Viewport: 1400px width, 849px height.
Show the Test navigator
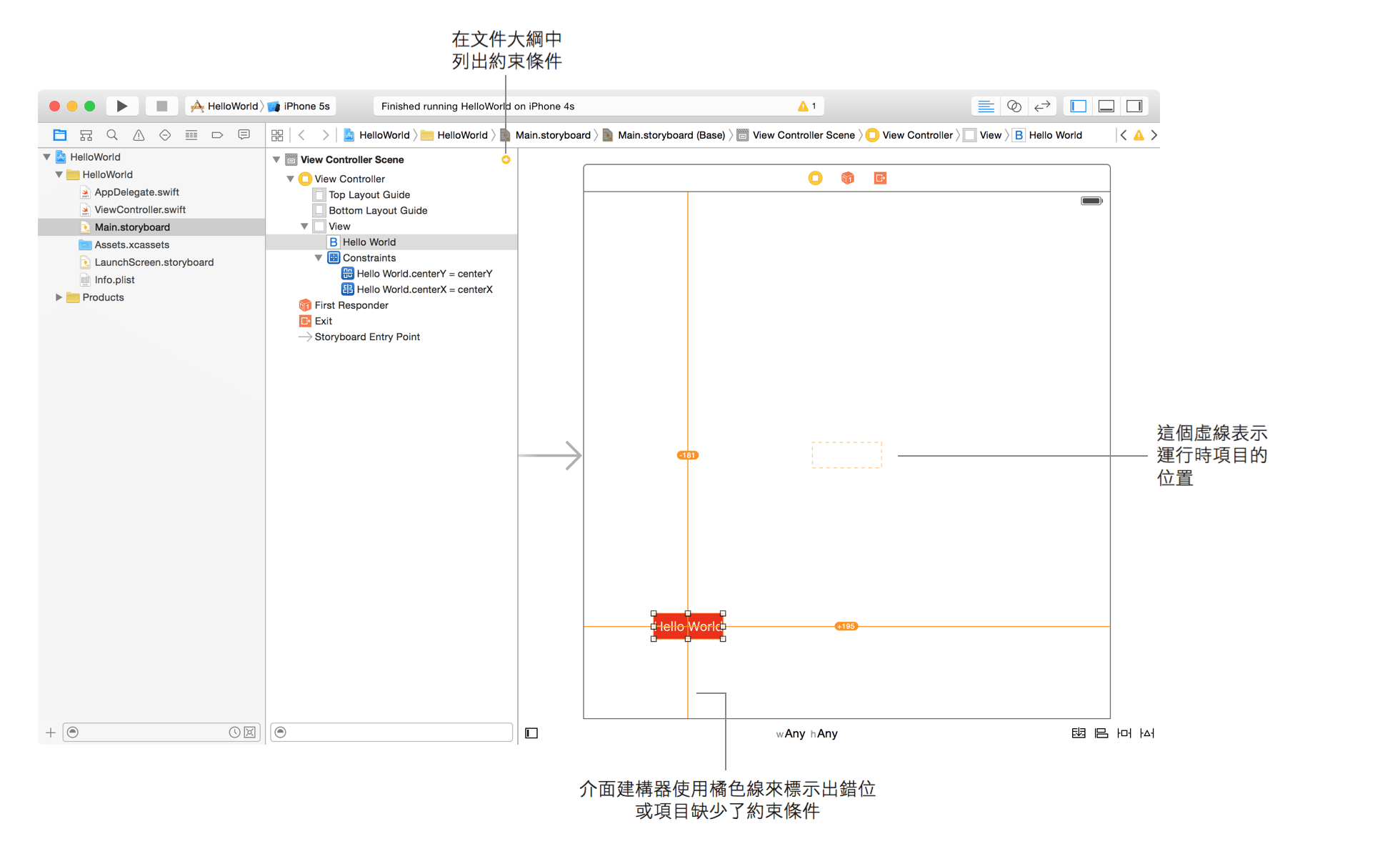pos(165,135)
